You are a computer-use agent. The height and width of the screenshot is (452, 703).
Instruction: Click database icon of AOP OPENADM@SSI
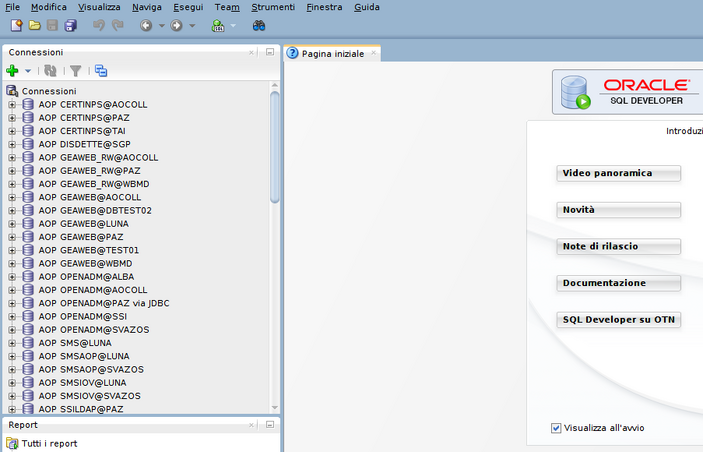pos(28,317)
